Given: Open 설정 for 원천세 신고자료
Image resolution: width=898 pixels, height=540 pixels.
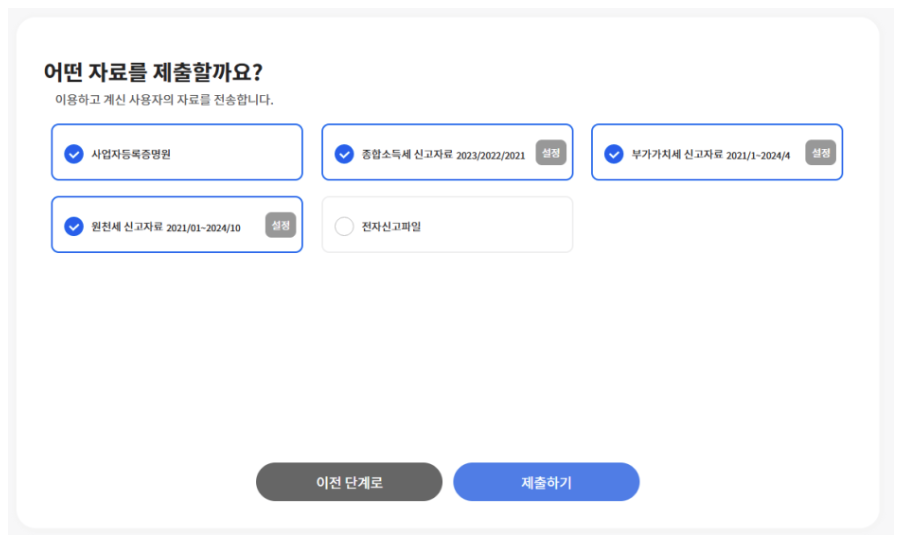Looking at the screenshot, I should pyautogui.click(x=281, y=225).
